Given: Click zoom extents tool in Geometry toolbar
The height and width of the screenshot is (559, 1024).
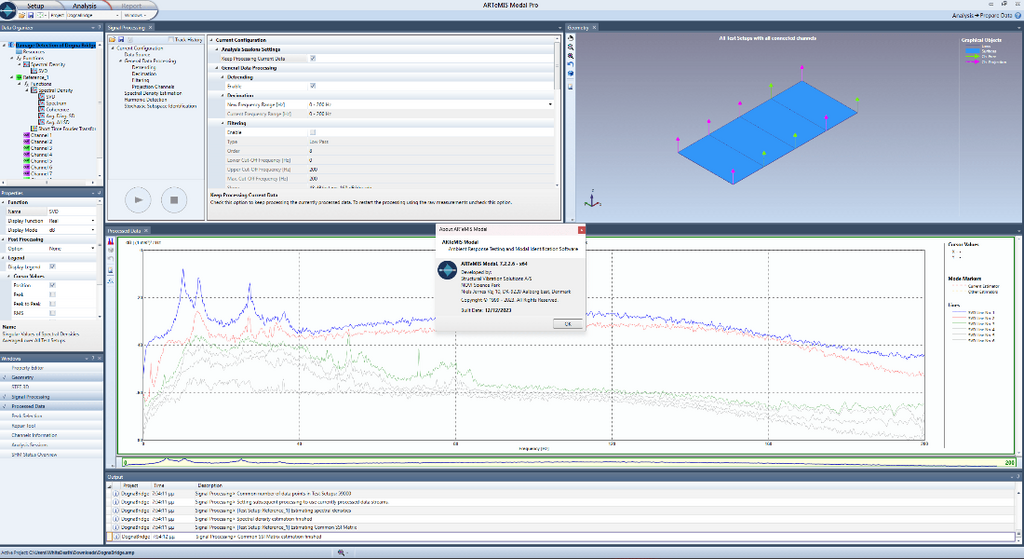Looking at the screenshot, I should coord(571,56).
